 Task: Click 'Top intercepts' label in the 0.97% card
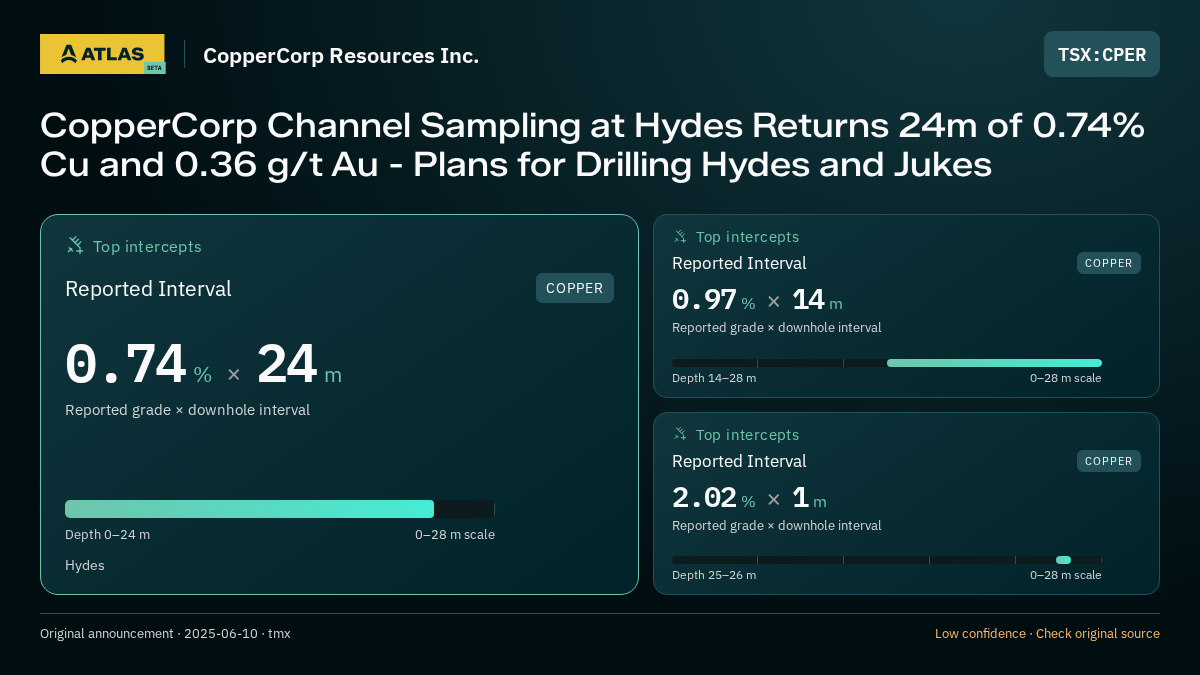click(x=748, y=237)
